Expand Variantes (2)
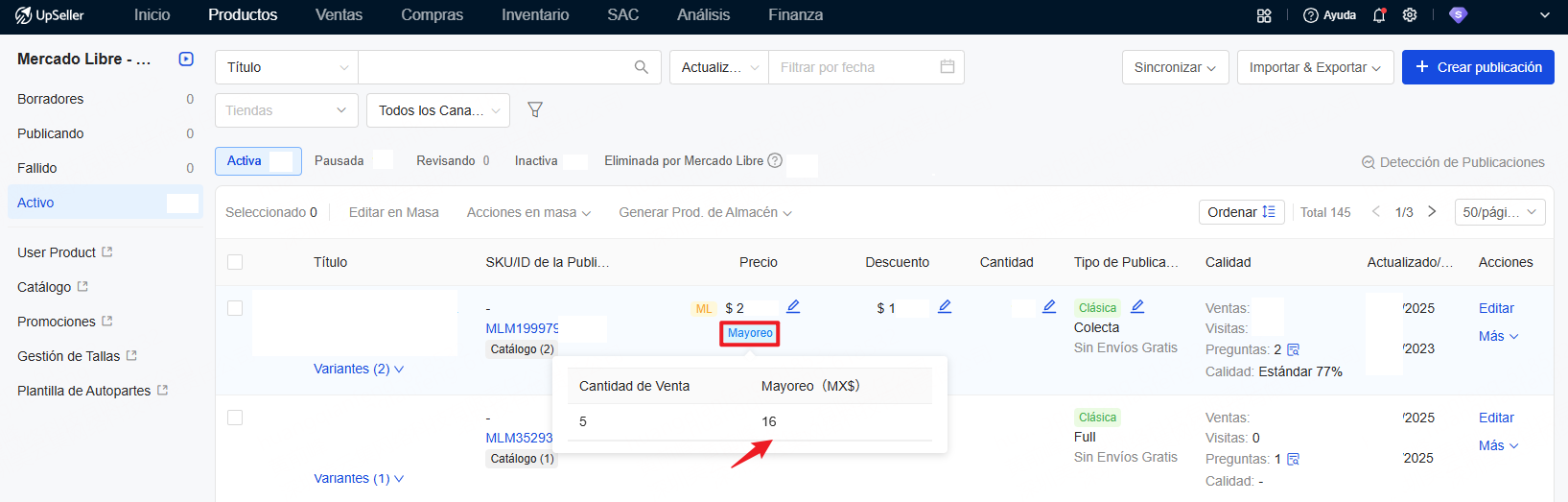The image size is (1568, 502). 359,369
